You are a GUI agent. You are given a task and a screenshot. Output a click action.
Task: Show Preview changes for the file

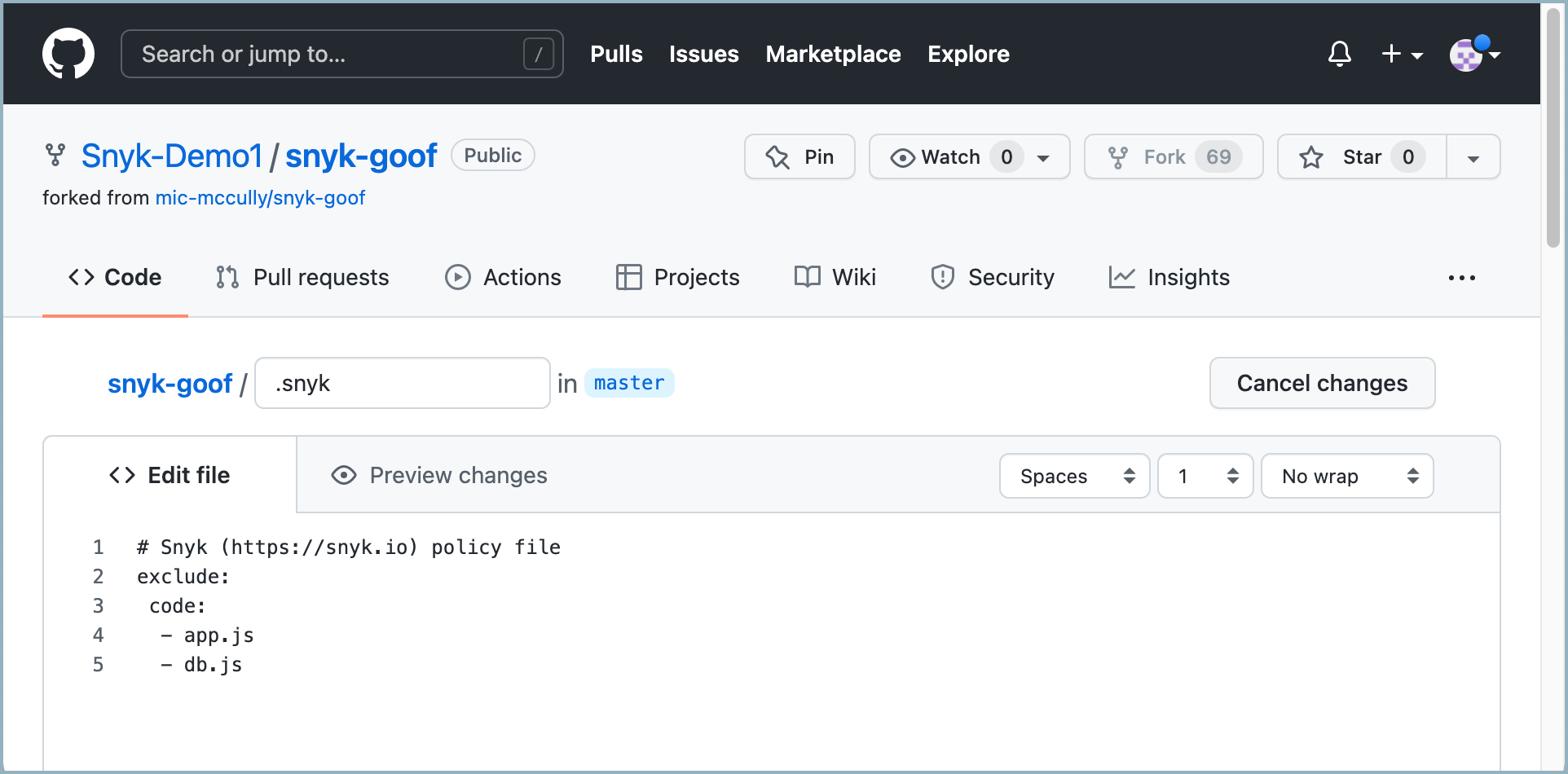tap(439, 475)
